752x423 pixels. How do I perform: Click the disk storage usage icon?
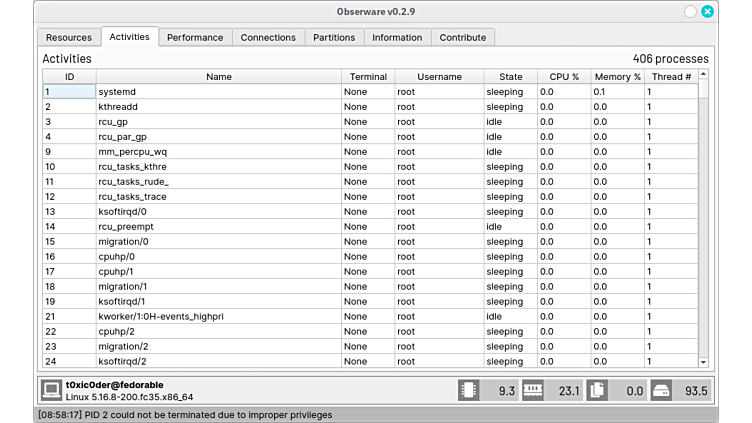(x=660, y=390)
